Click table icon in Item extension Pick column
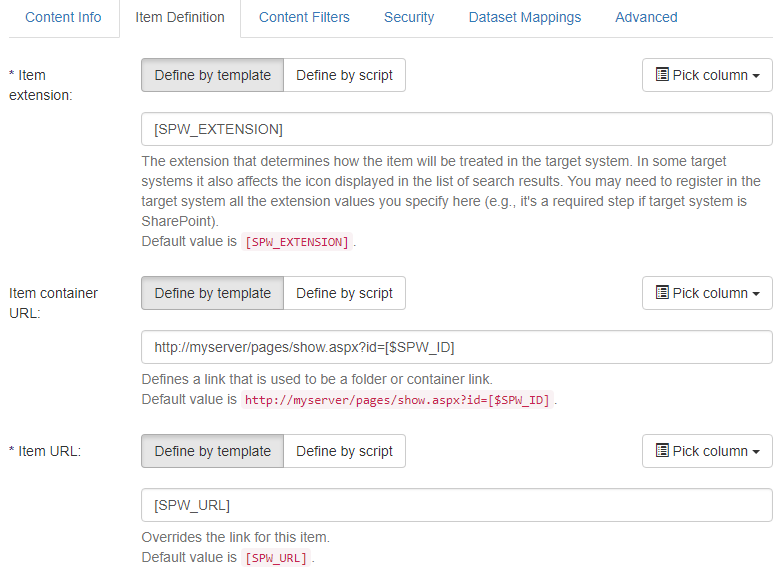Viewport: 780px width, 583px height. pyautogui.click(x=662, y=75)
